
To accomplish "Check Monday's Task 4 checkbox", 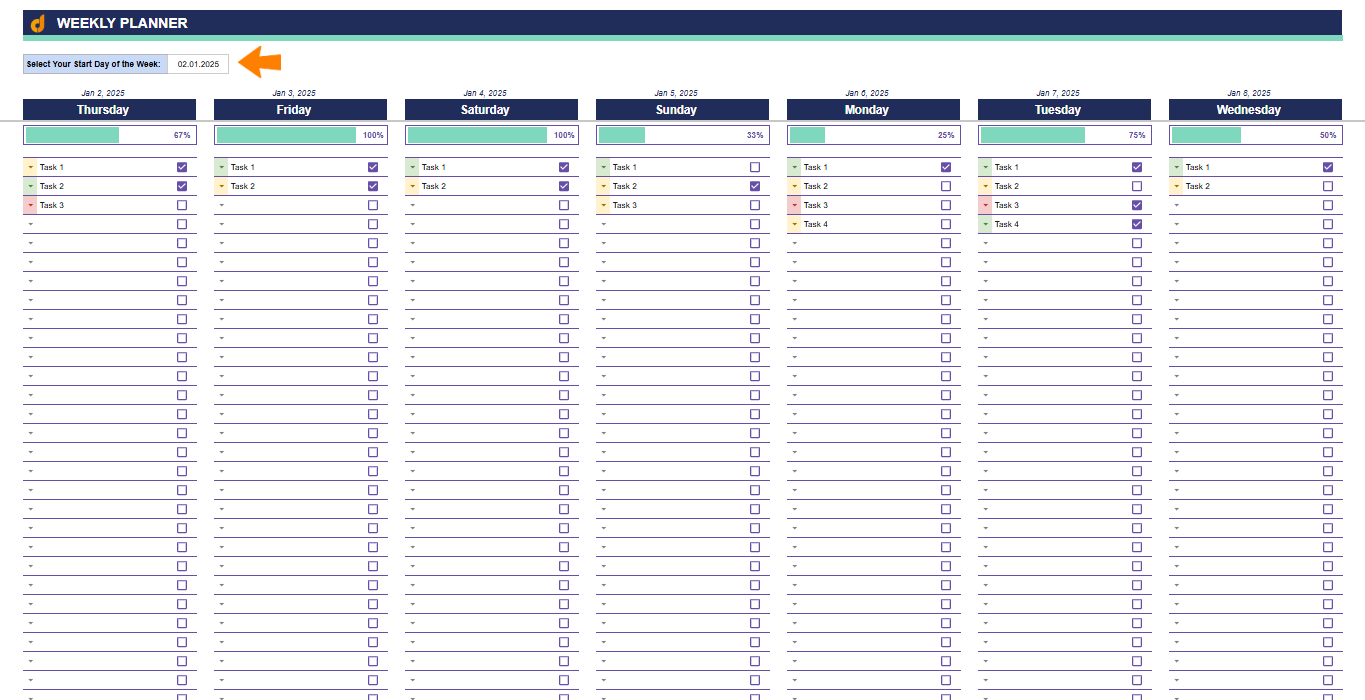I will click(x=946, y=224).
